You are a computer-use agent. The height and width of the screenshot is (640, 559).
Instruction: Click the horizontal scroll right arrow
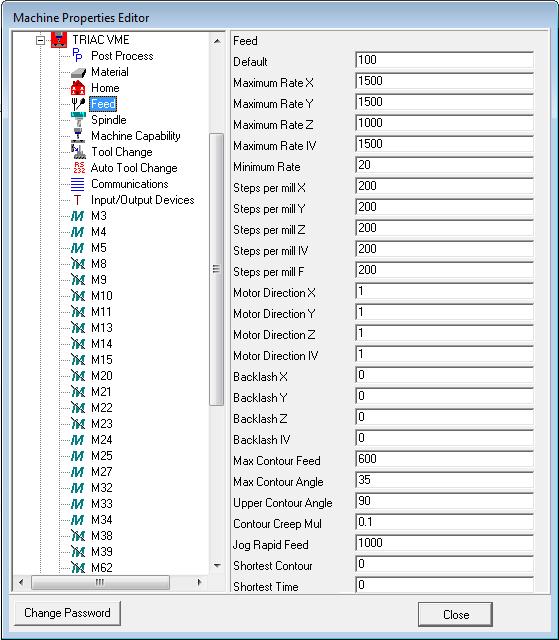199,582
